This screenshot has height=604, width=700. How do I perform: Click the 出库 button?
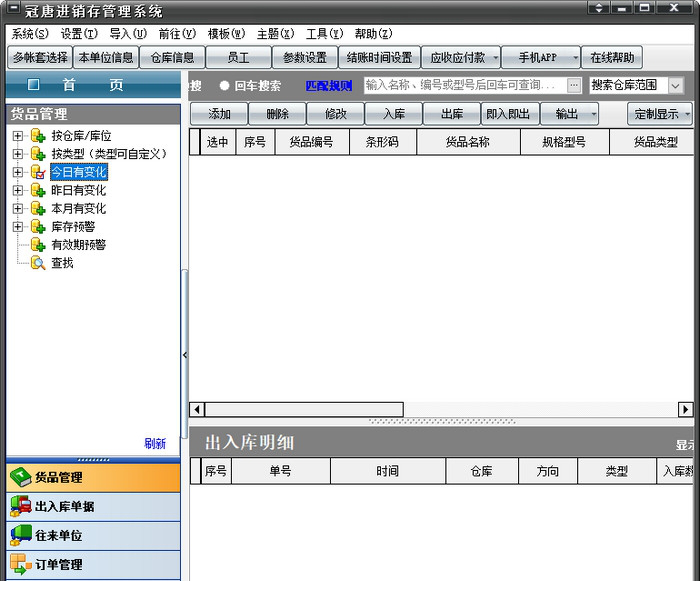click(452, 114)
